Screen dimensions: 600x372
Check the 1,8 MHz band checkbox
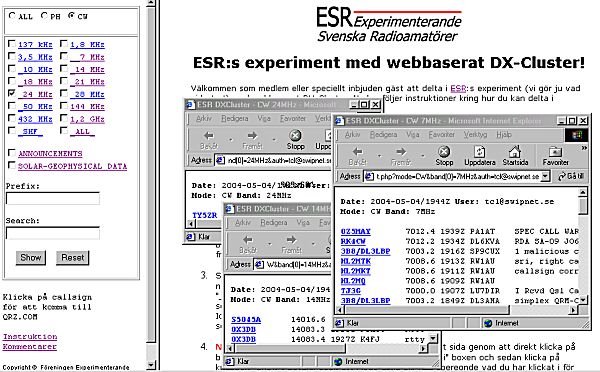click(64, 44)
